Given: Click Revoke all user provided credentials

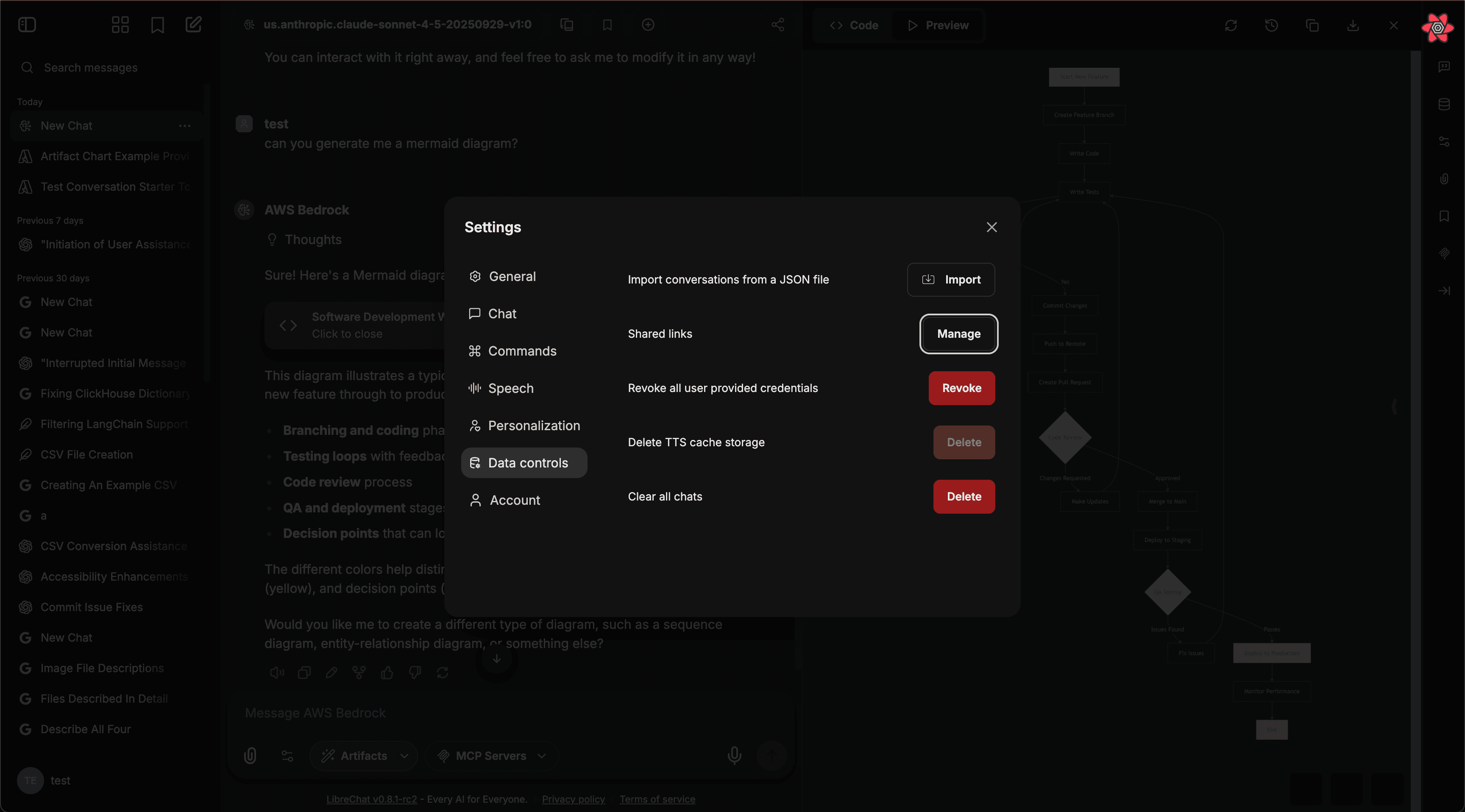Looking at the screenshot, I should (x=961, y=388).
